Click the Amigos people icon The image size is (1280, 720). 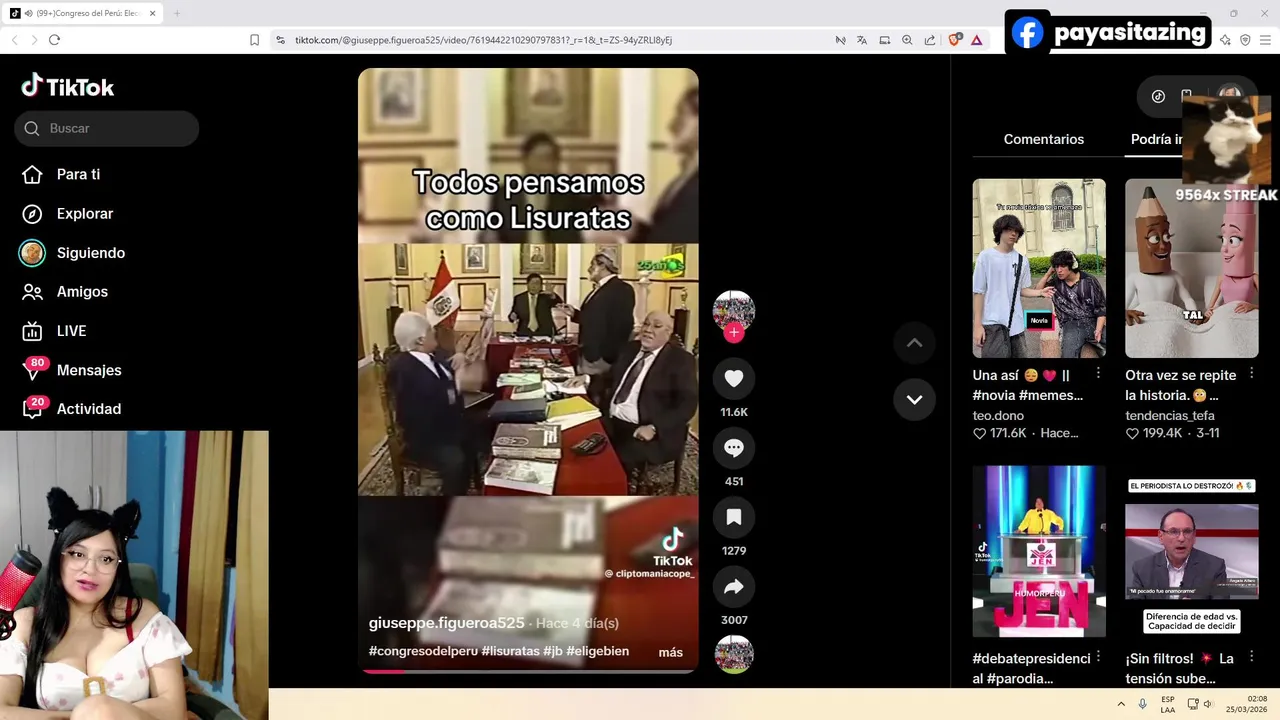32,292
